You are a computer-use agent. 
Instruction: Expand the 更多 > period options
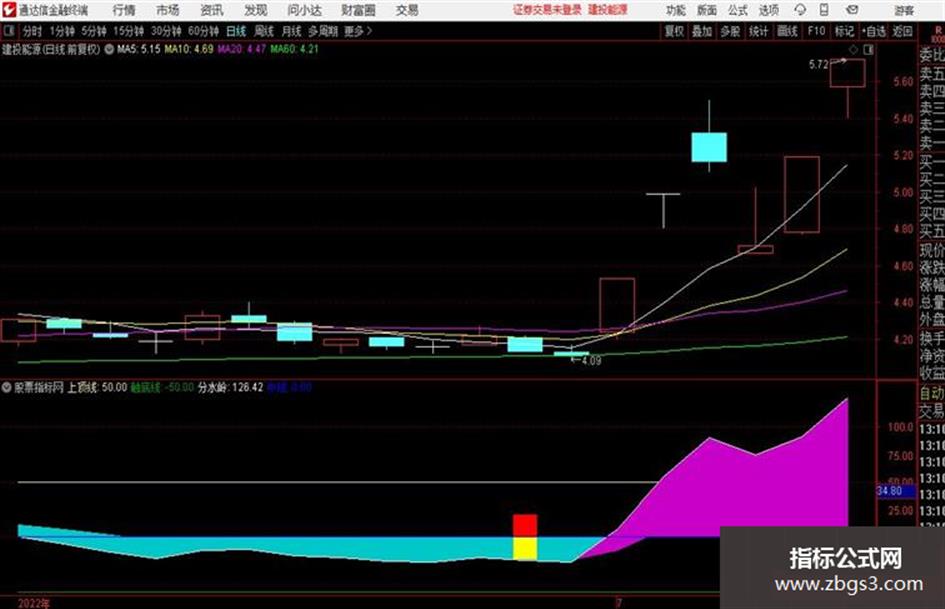[x=358, y=31]
